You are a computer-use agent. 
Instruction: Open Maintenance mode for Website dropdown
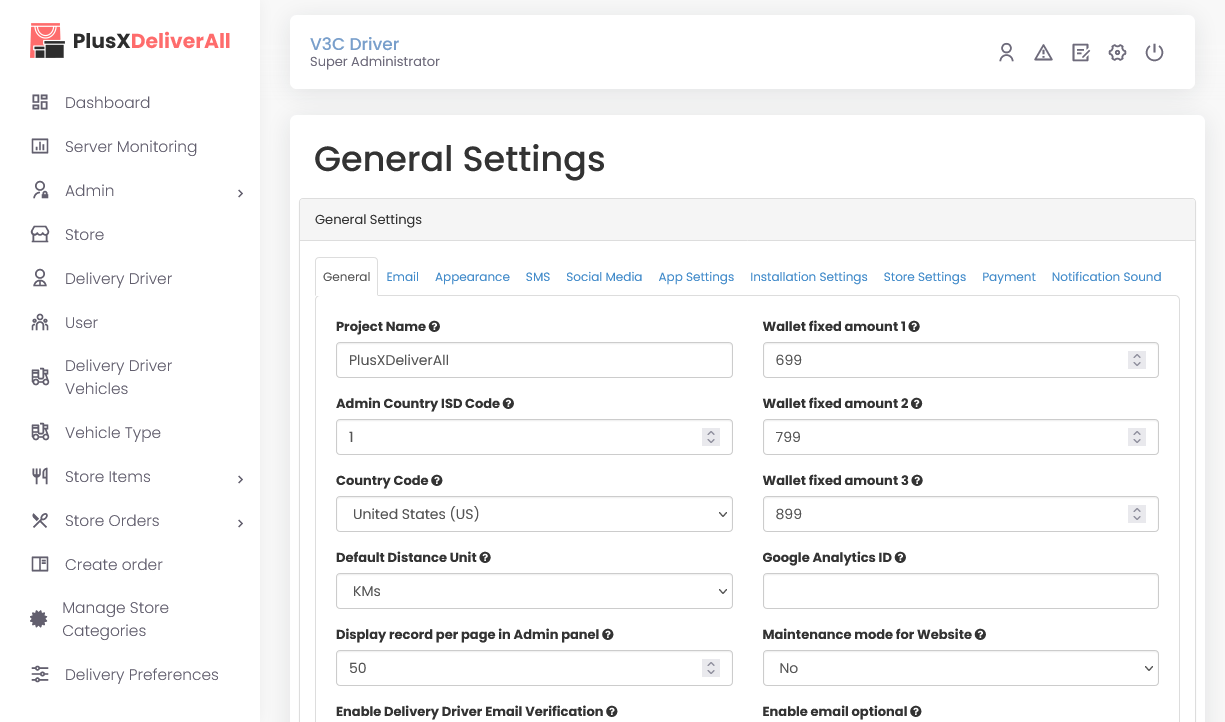click(960, 668)
